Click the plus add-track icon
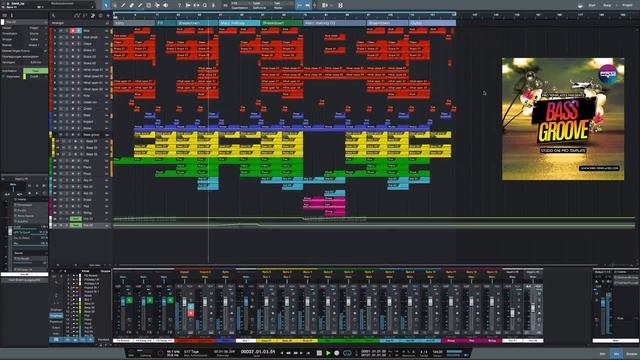This screenshot has width=640, height=360. 108,16
